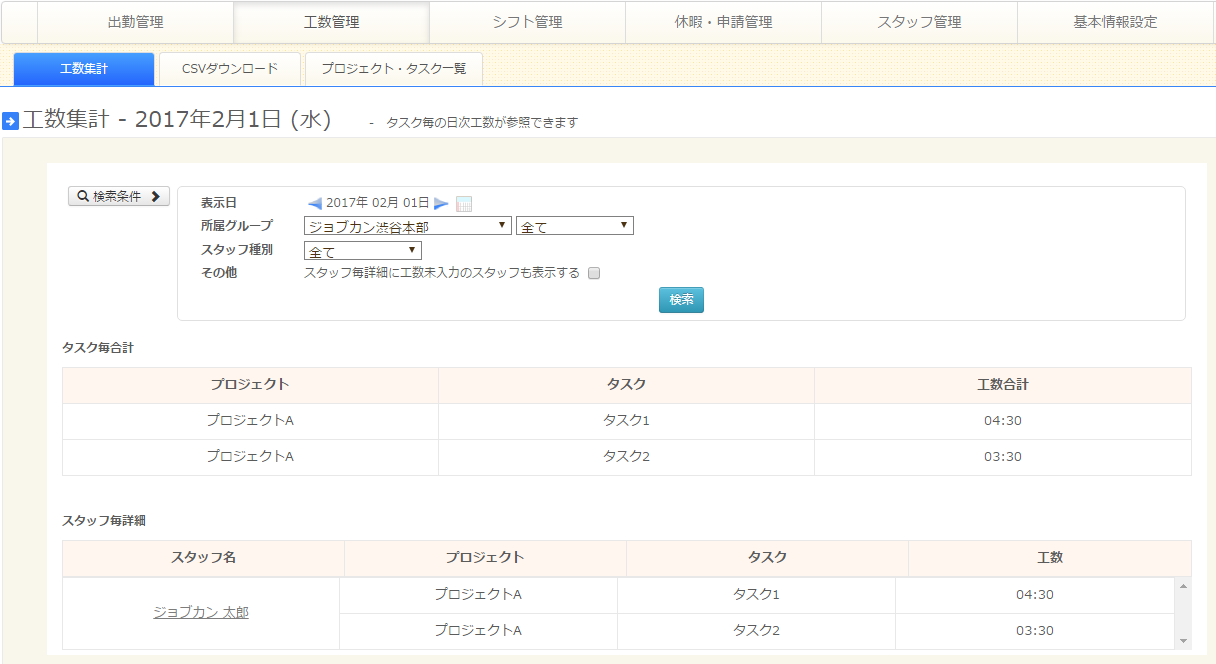The image size is (1216, 664).
Task: Click the date text 2017年 02月 01日
Action: pyautogui.click(x=377, y=203)
